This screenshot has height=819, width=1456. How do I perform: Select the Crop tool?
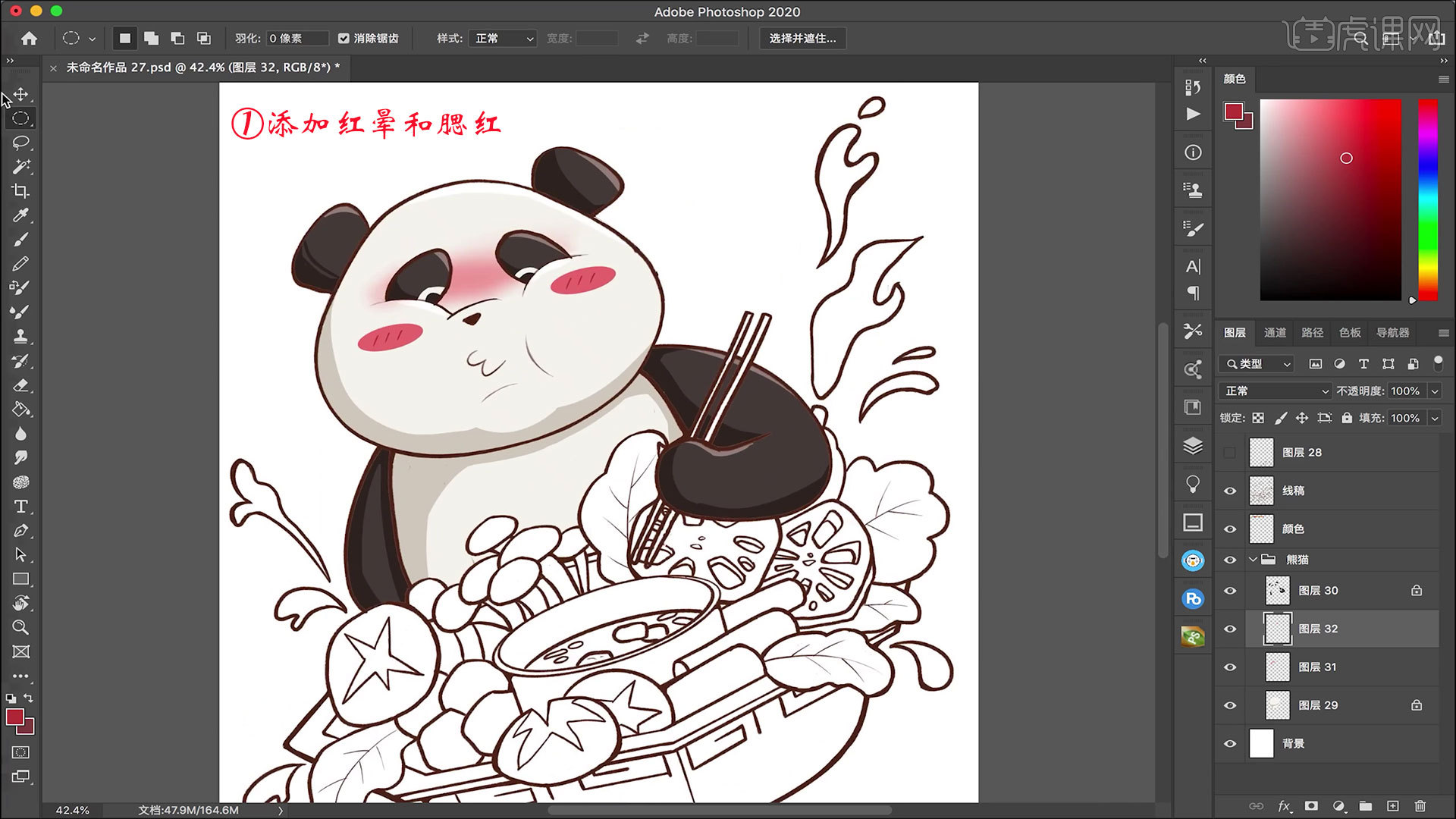click(20, 191)
